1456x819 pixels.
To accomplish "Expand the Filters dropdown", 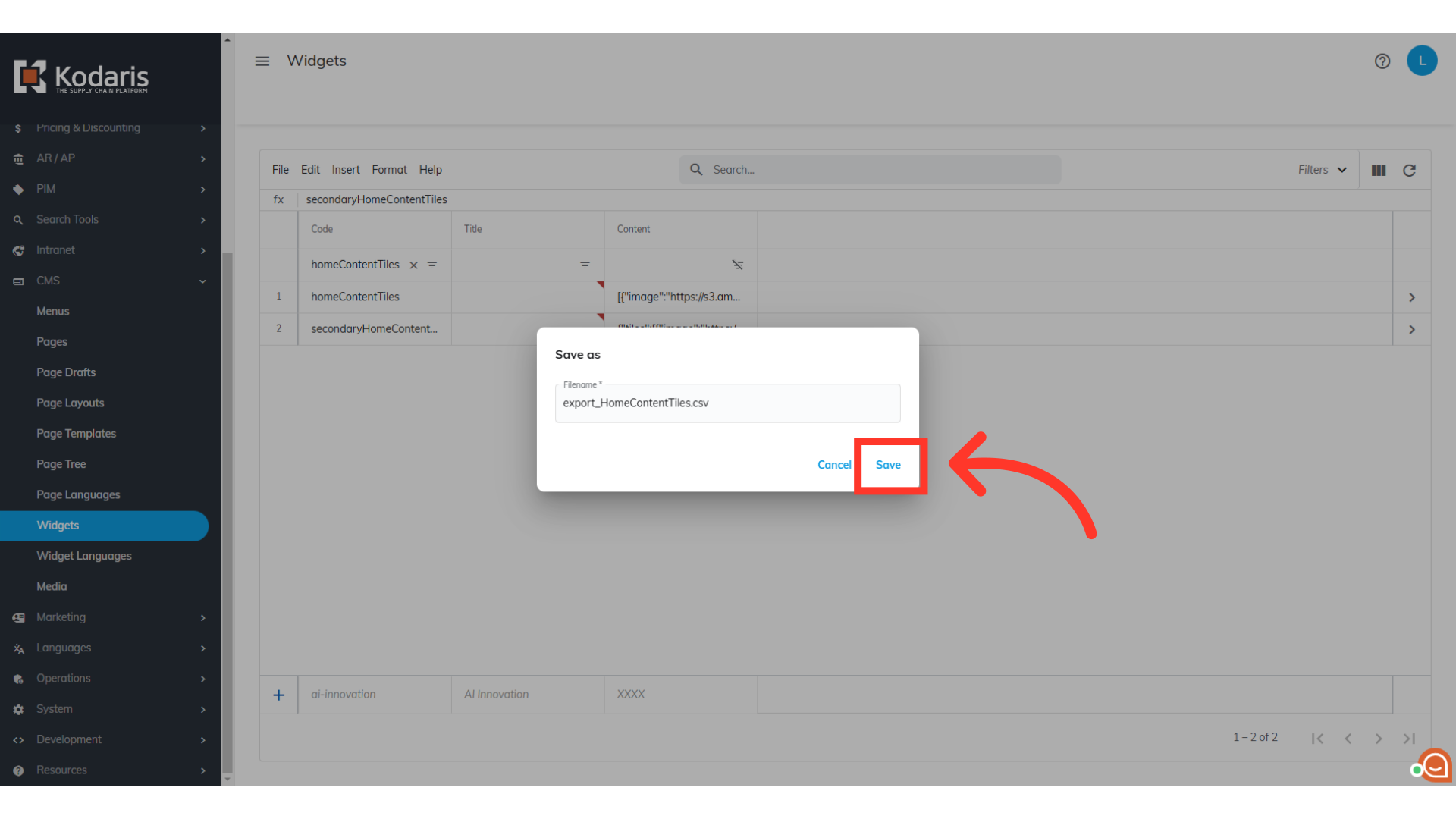I will pyautogui.click(x=1322, y=170).
